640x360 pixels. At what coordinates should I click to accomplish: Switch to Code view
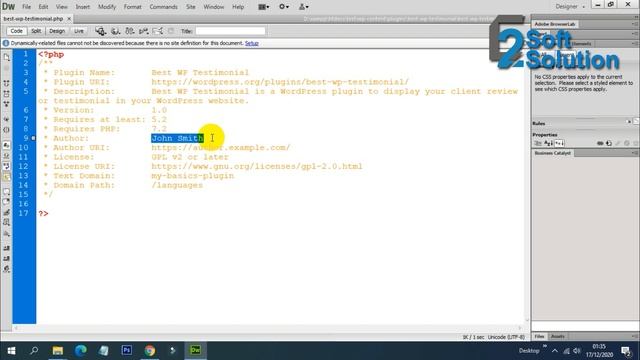pyautogui.click(x=17, y=31)
